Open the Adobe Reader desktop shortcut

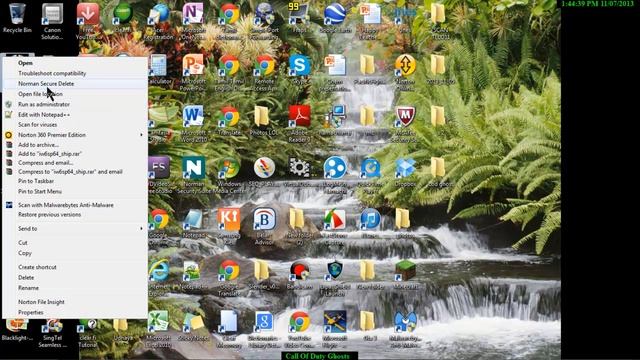[299, 123]
